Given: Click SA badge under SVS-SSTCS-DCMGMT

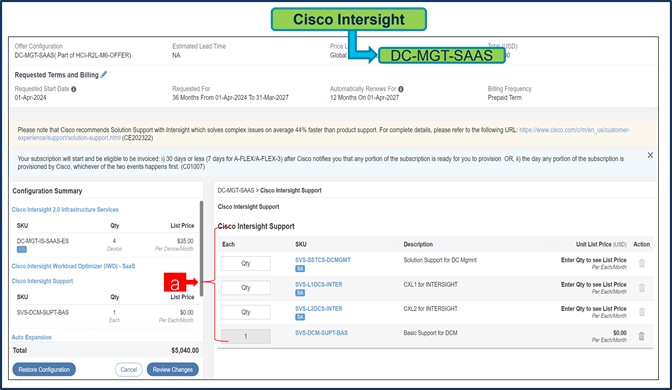Looking at the screenshot, I should [300, 269].
